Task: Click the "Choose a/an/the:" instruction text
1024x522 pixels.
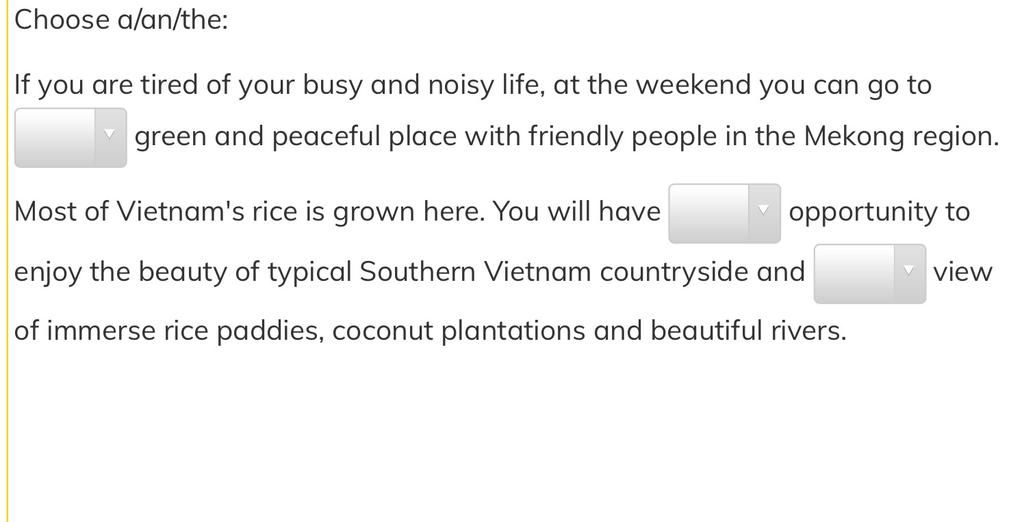Action: point(121,19)
